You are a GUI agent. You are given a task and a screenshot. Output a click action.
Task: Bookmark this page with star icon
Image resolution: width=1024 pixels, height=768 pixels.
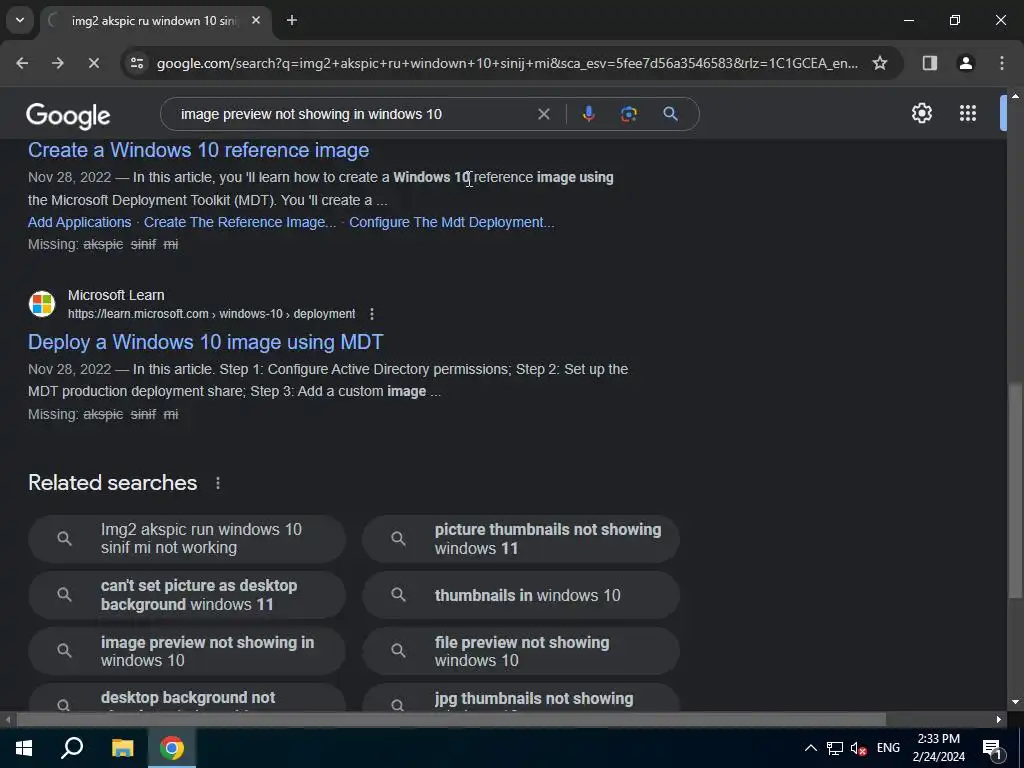[880, 63]
